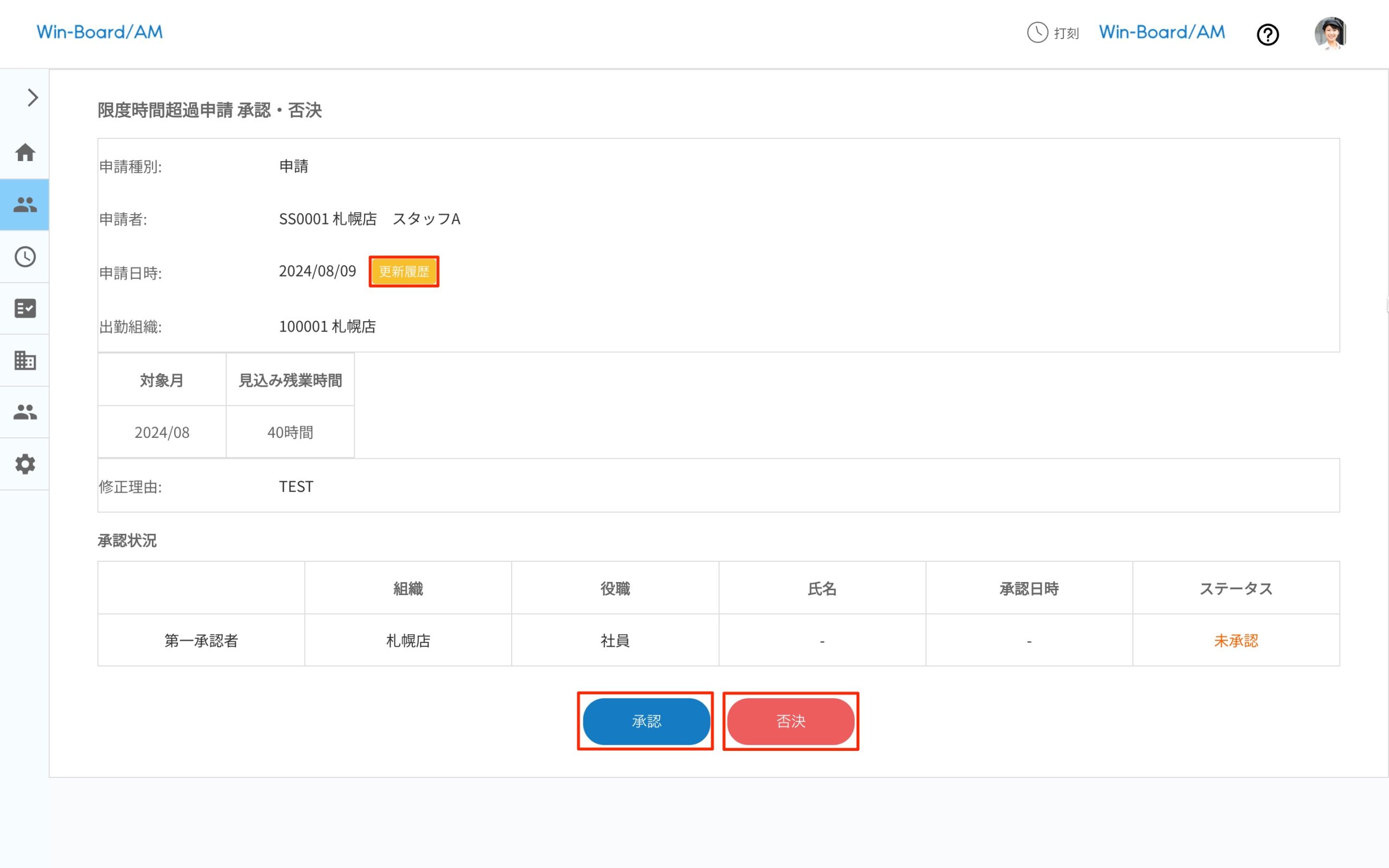The height and width of the screenshot is (868, 1389).
Task: Open the organization building icon in the sidebar
Action: click(x=26, y=361)
